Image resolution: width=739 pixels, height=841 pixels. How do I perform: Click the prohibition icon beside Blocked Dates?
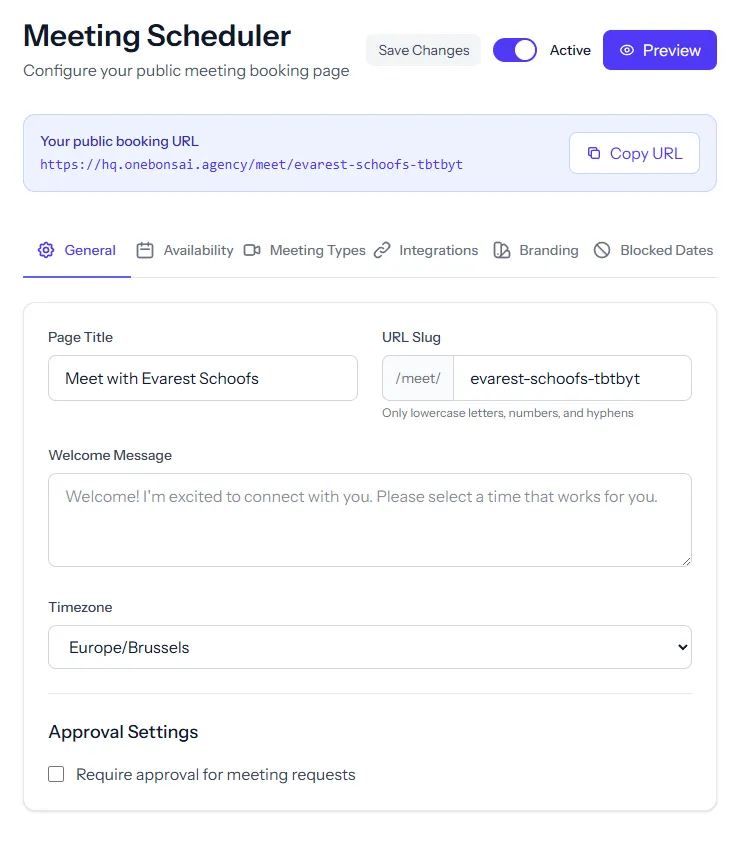(603, 250)
